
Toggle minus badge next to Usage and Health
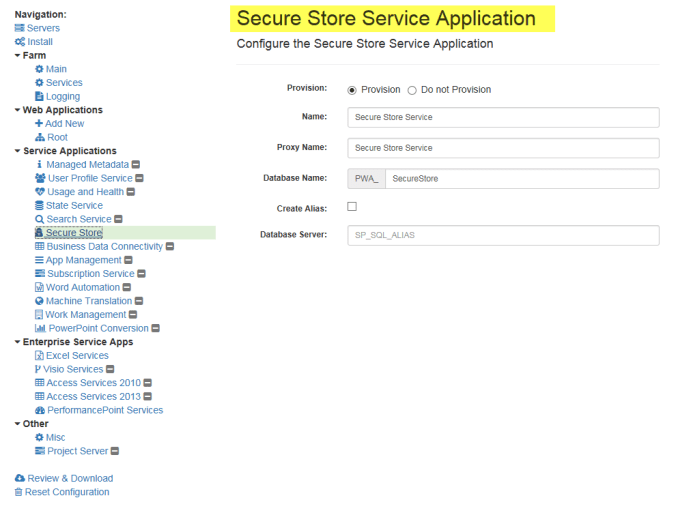tap(131, 192)
